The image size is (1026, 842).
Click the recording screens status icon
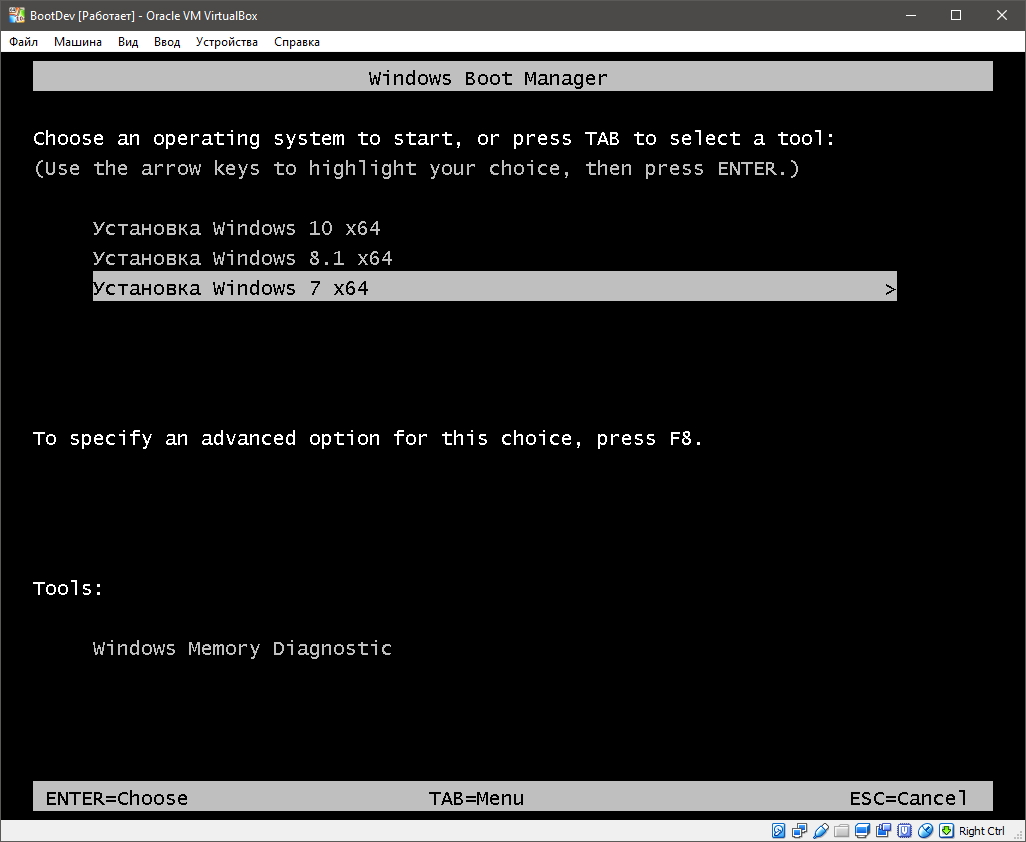(883, 831)
